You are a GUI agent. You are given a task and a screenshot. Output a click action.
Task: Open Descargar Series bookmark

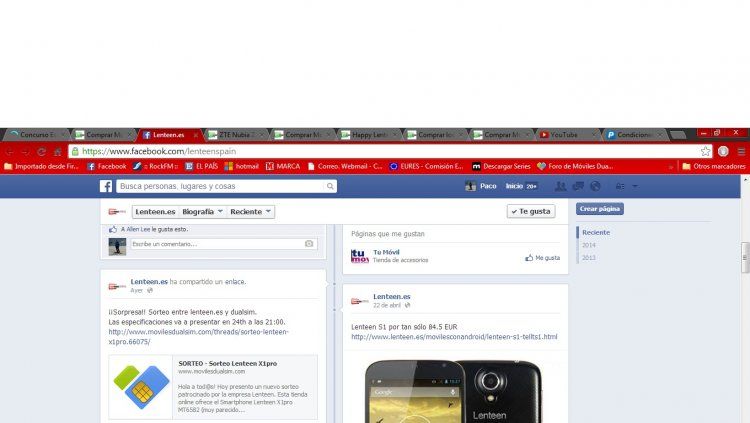(501, 167)
